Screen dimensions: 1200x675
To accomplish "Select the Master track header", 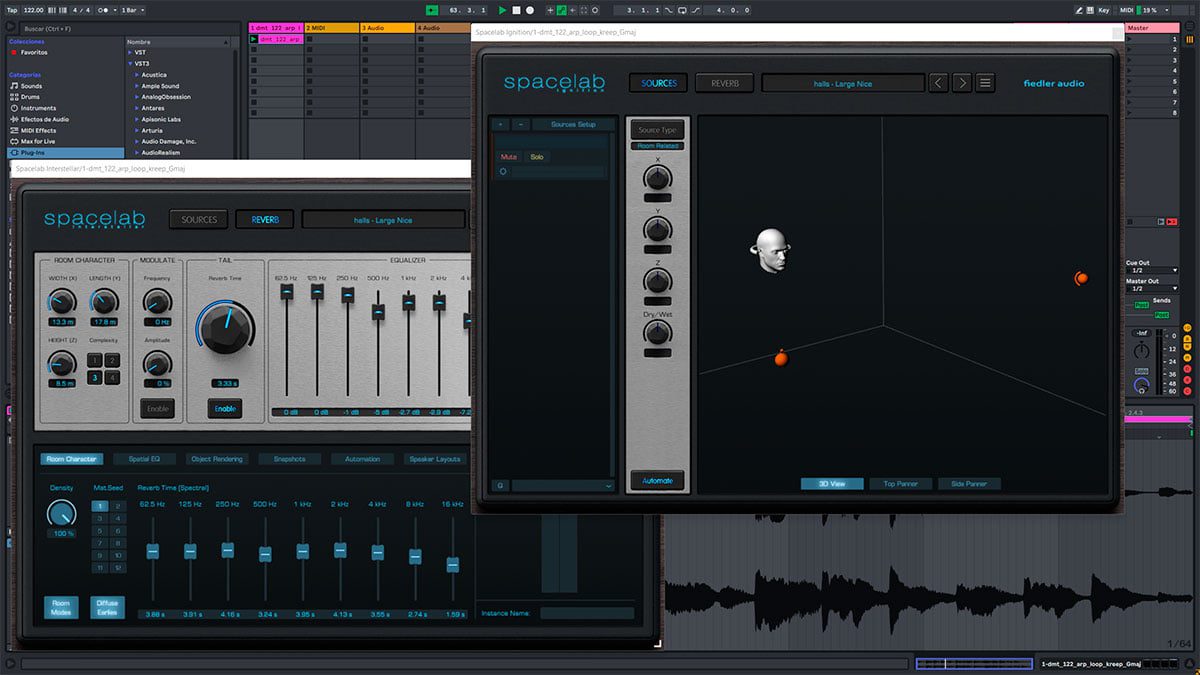I will (x=1150, y=28).
